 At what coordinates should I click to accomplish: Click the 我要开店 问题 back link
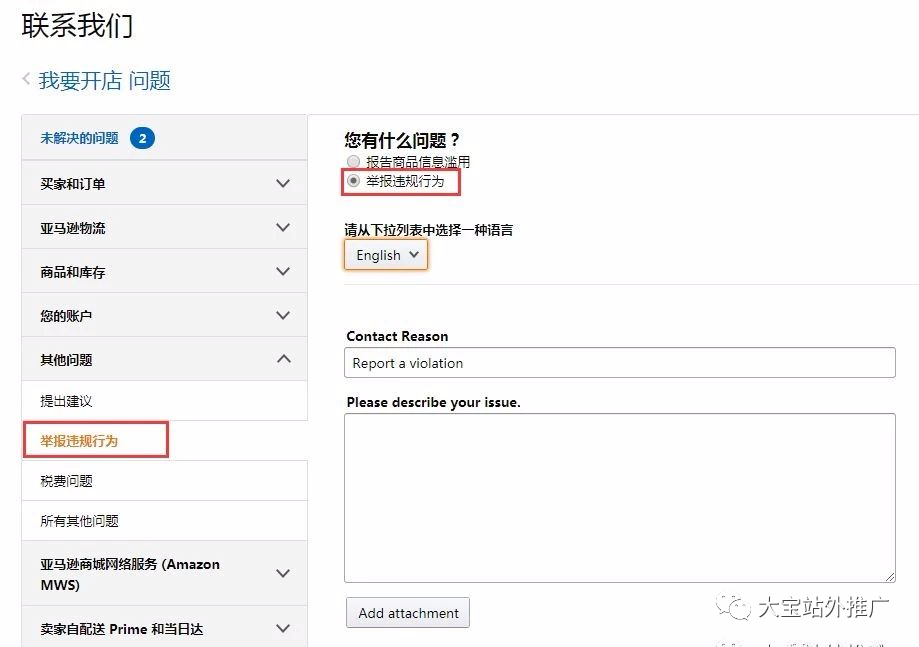105,81
